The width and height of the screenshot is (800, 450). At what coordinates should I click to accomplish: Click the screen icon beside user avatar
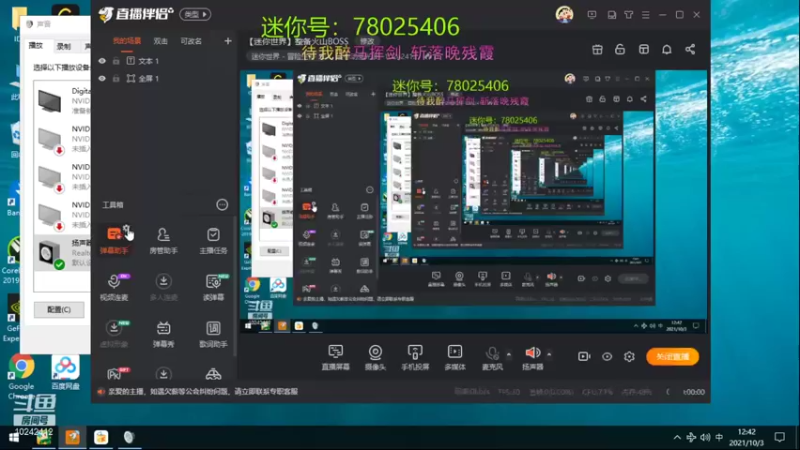coord(592,15)
